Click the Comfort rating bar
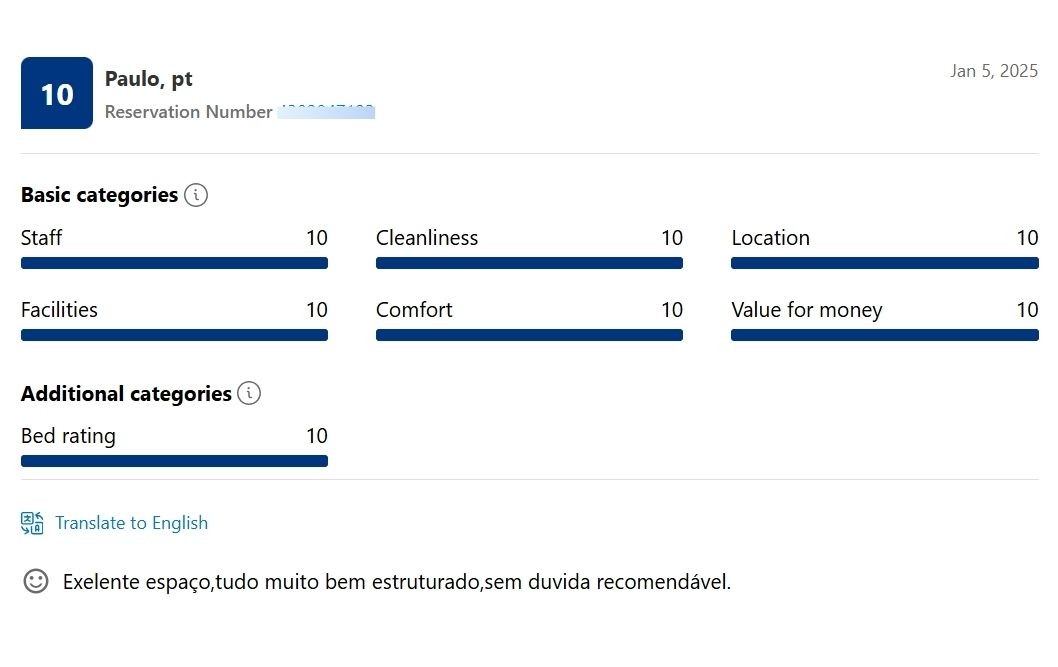Screen dimensions: 1058x667 529,335
